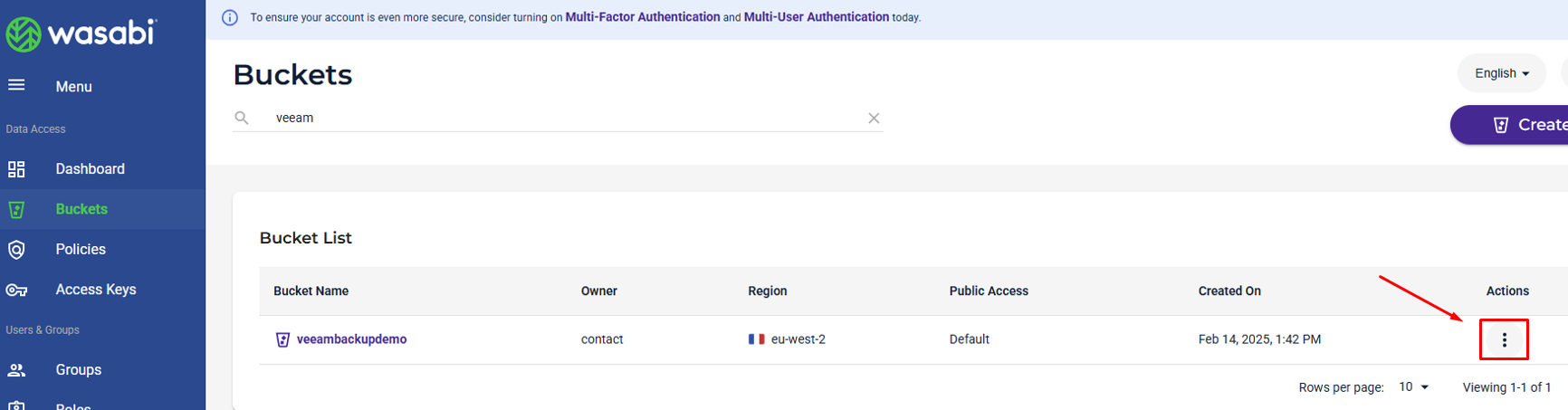1568x410 pixels.
Task: Open Dashboard icon in sidebar
Action: 16,169
